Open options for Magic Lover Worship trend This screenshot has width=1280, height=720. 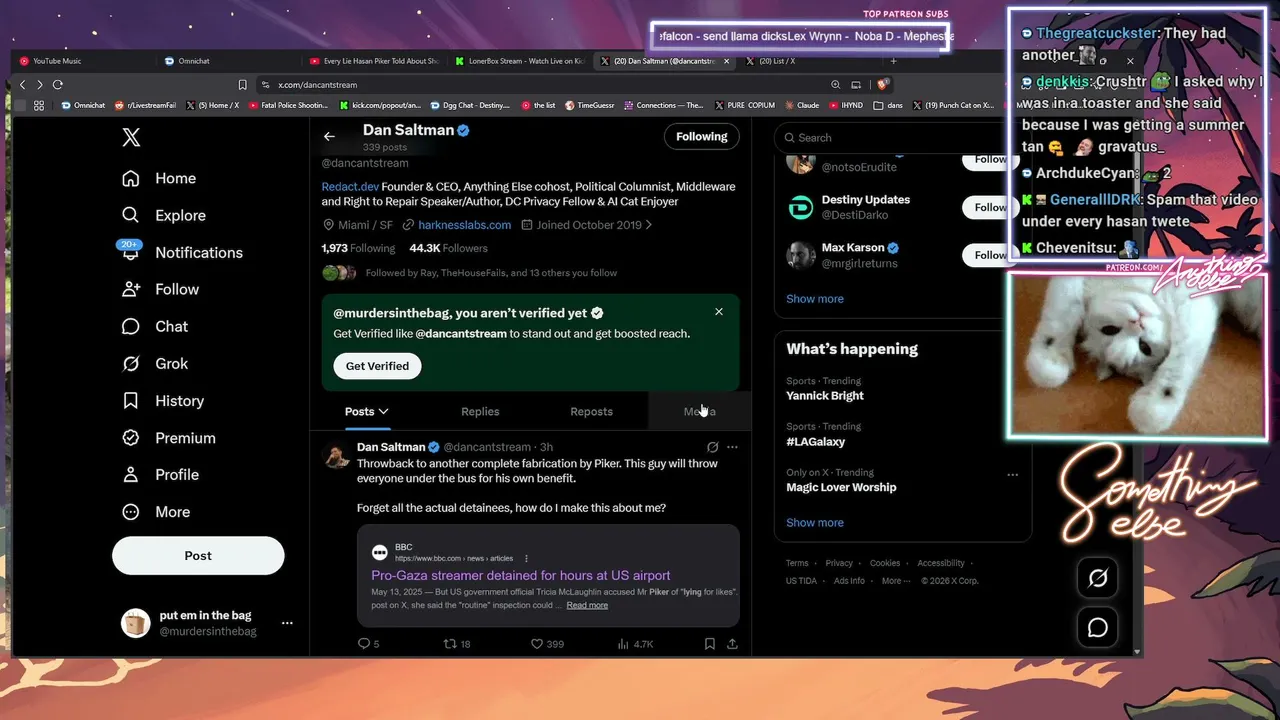(x=1013, y=474)
